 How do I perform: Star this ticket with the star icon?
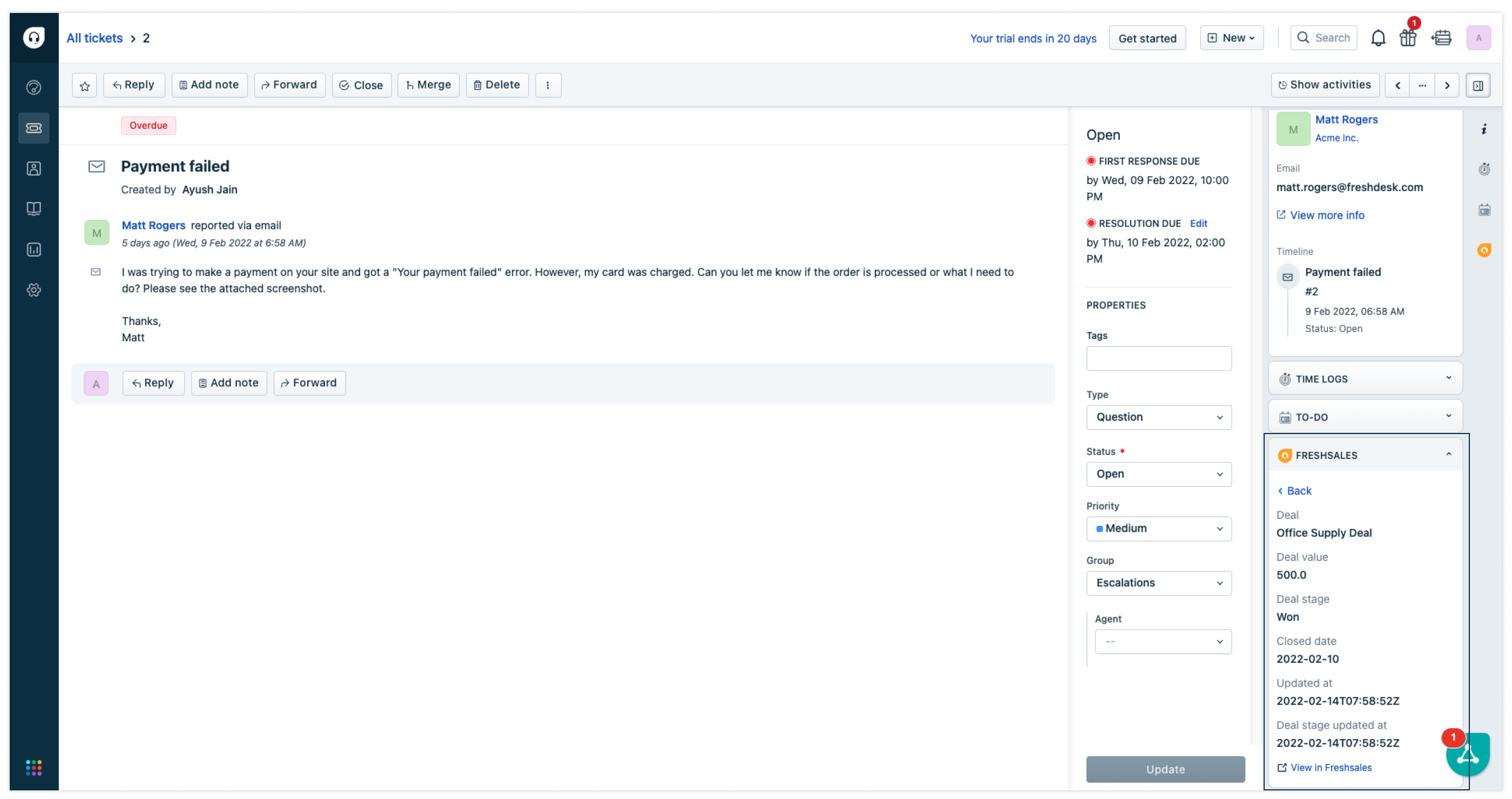[x=85, y=86]
